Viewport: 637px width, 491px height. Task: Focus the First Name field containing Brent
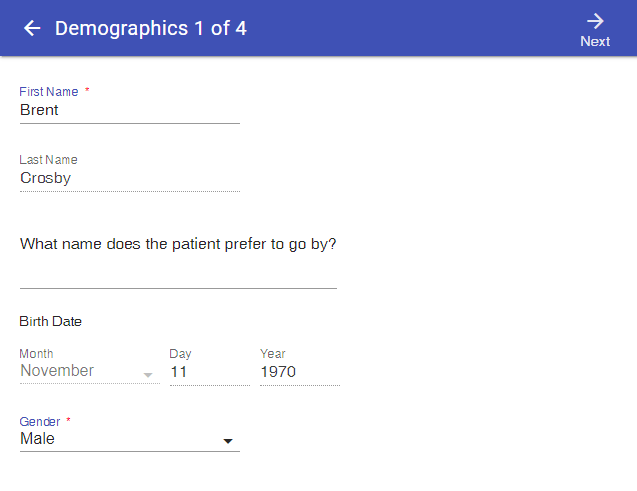[x=129, y=111]
